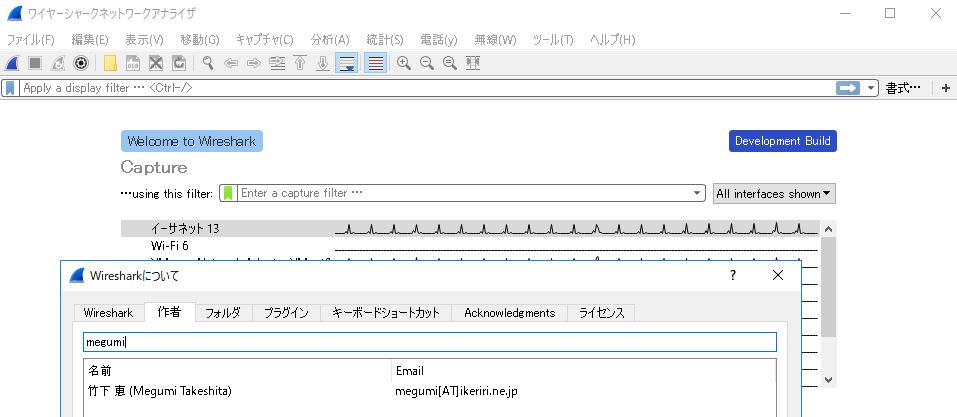The image size is (957, 417).
Task: Open the 統計(S) menu
Action: point(385,40)
